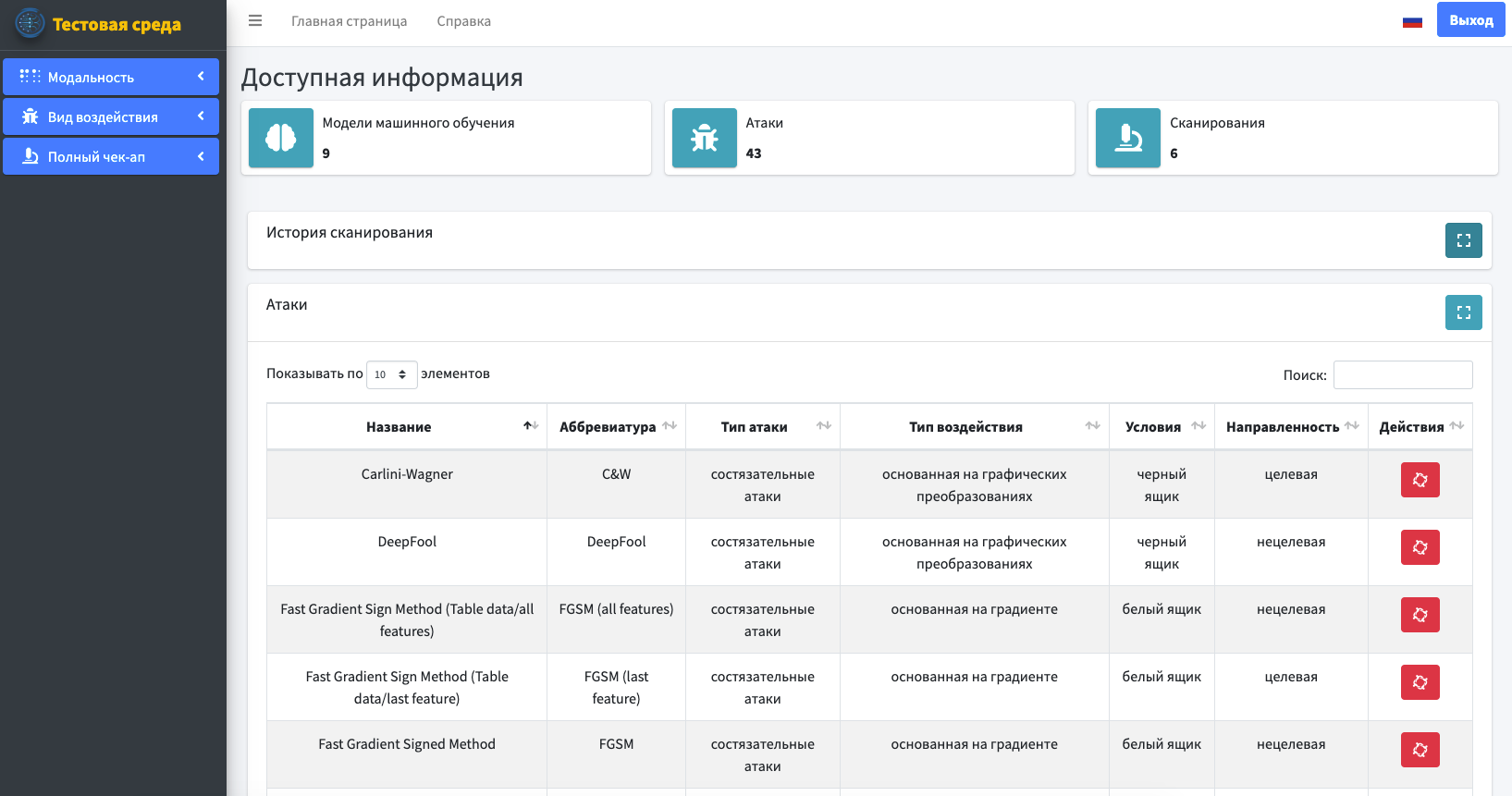Click red action button for FGSM (last feature)

tap(1420, 682)
